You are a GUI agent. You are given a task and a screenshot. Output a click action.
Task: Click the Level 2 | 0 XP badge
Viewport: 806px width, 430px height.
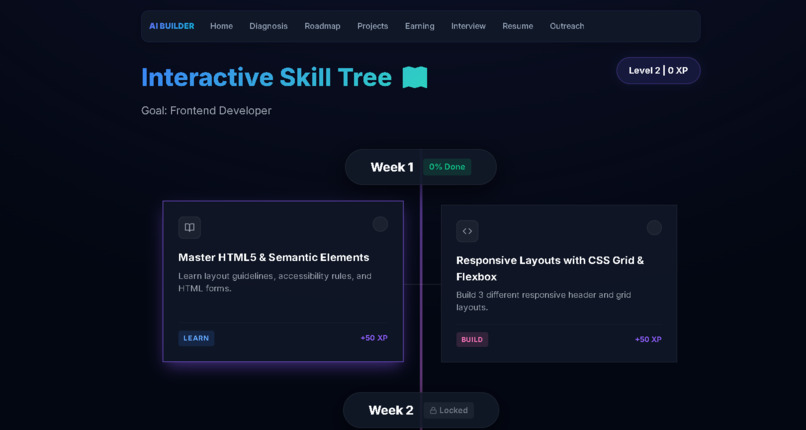point(658,71)
